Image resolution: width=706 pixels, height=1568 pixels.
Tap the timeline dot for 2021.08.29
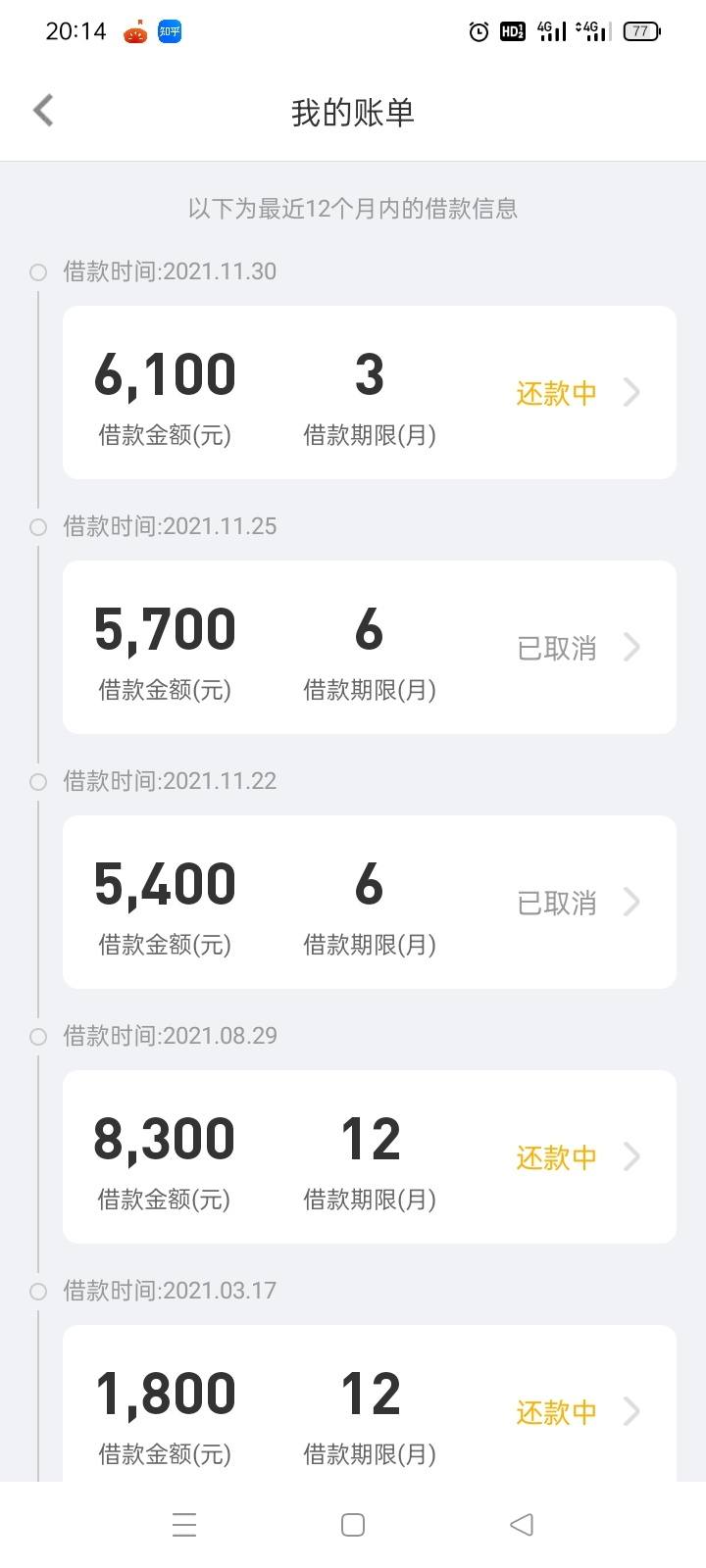[x=38, y=1037]
